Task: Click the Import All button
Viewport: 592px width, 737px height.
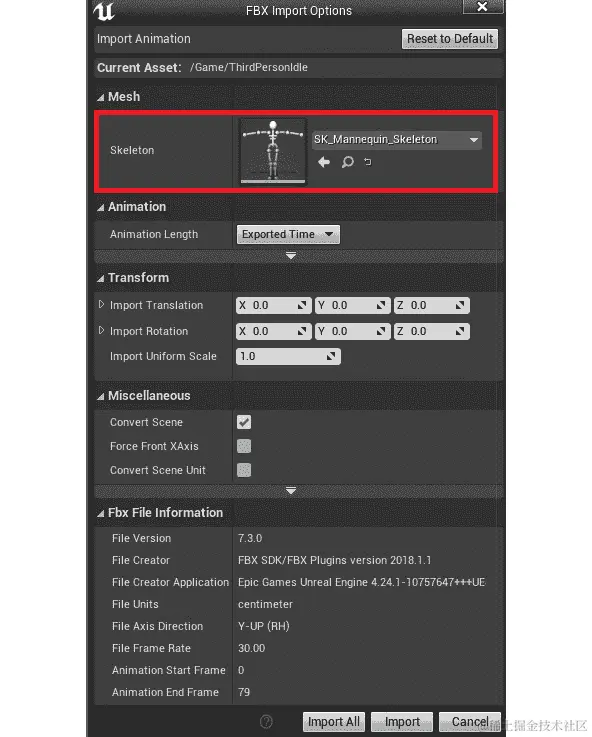Action: (x=334, y=721)
